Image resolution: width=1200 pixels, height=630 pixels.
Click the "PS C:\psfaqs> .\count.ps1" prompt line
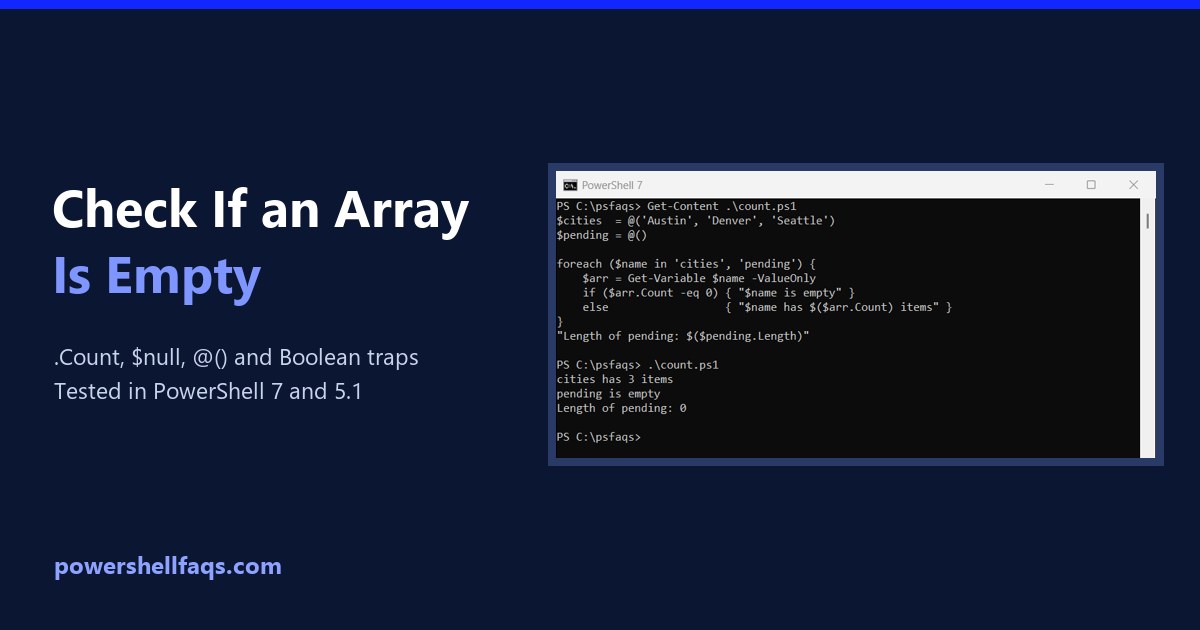[x=638, y=365]
